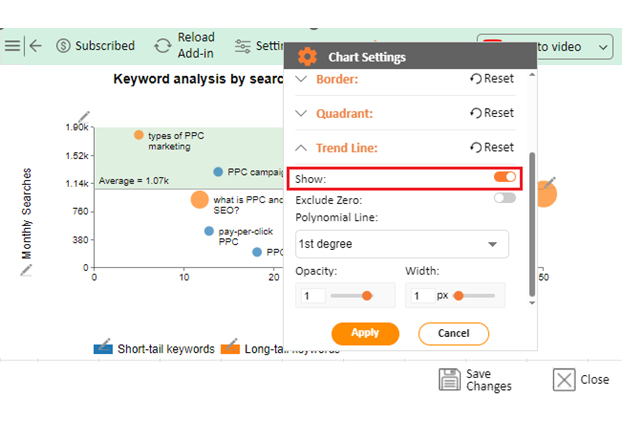Enable the Exclude Zero toggle
This screenshot has height=427, width=623.
tap(505, 198)
